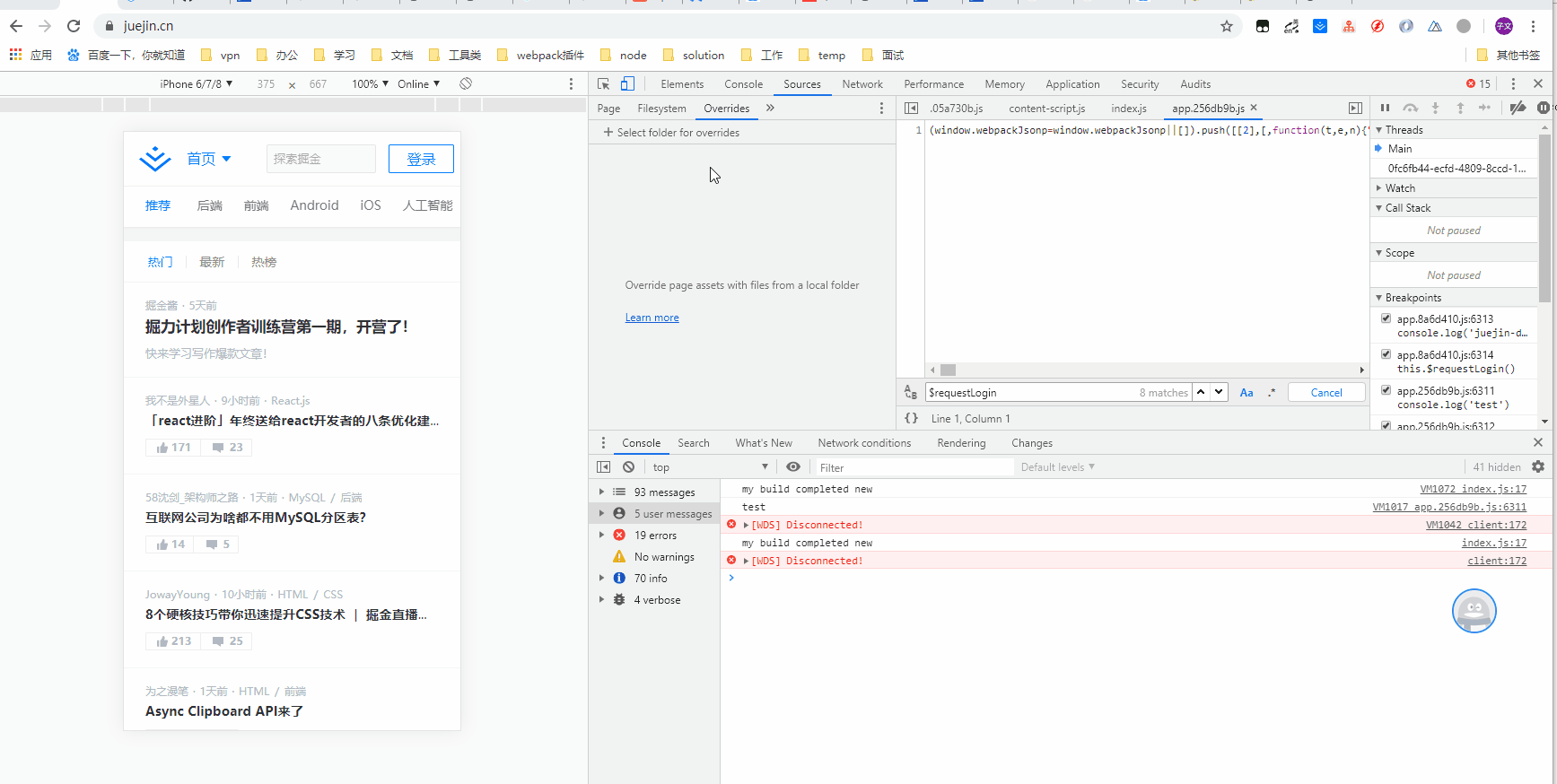The height and width of the screenshot is (784, 1557).
Task: Bookmark this page with the star icon
Action: coord(1227,26)
